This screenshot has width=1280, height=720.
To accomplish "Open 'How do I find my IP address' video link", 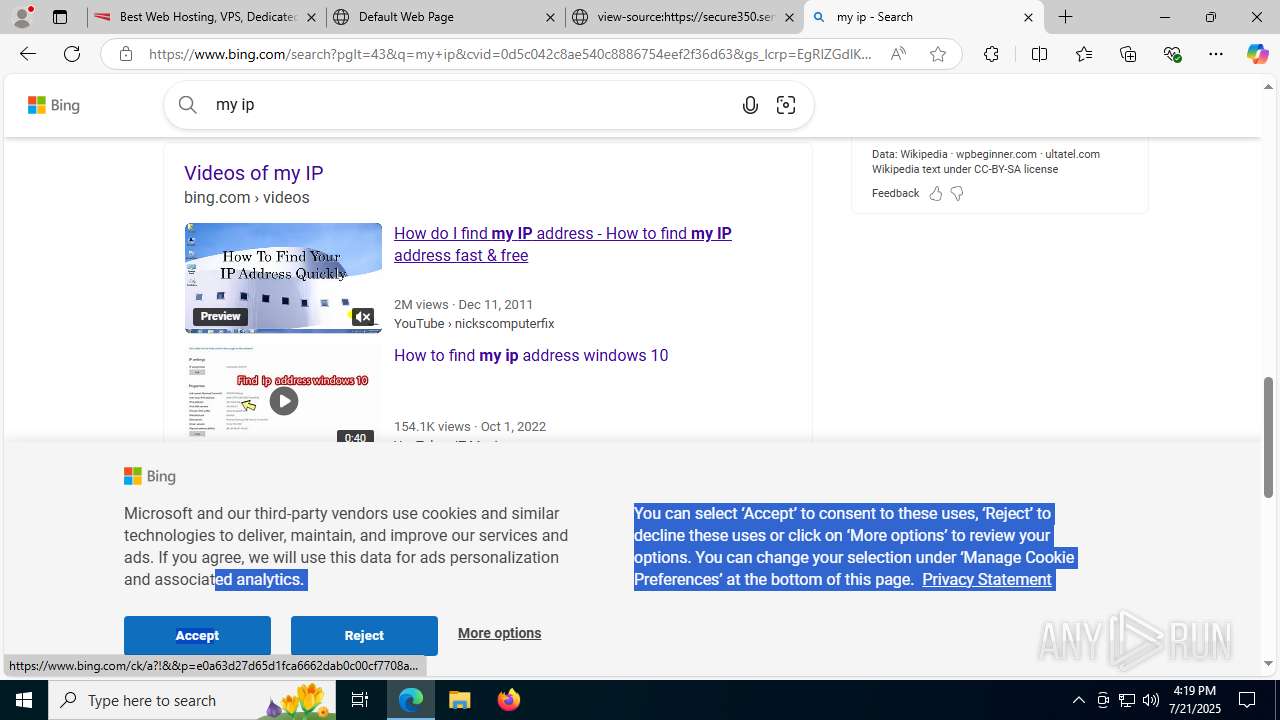I will 562,244.
